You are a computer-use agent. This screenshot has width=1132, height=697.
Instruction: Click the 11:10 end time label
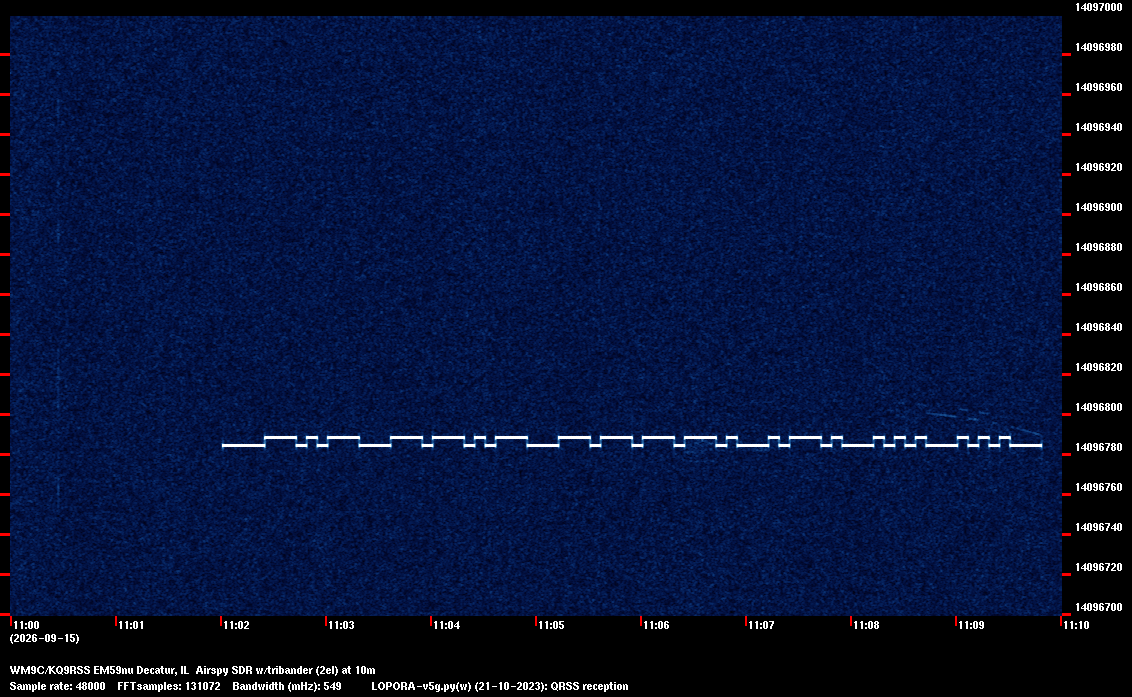[1076, 625]
